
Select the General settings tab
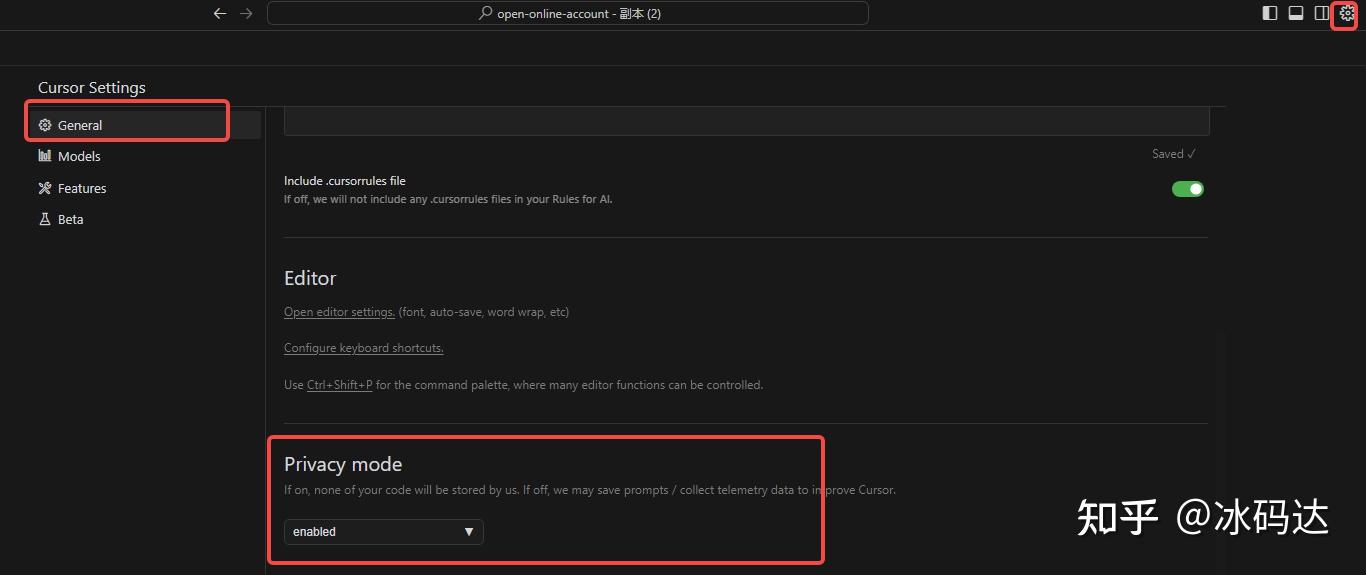[x=145, y=125]
